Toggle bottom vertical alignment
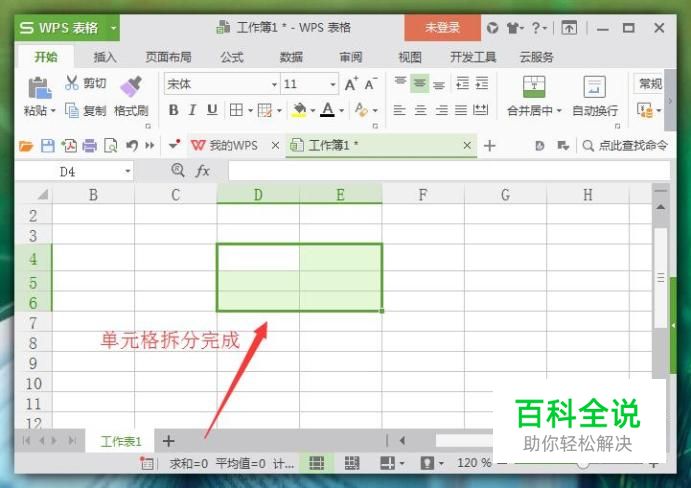 439,84
